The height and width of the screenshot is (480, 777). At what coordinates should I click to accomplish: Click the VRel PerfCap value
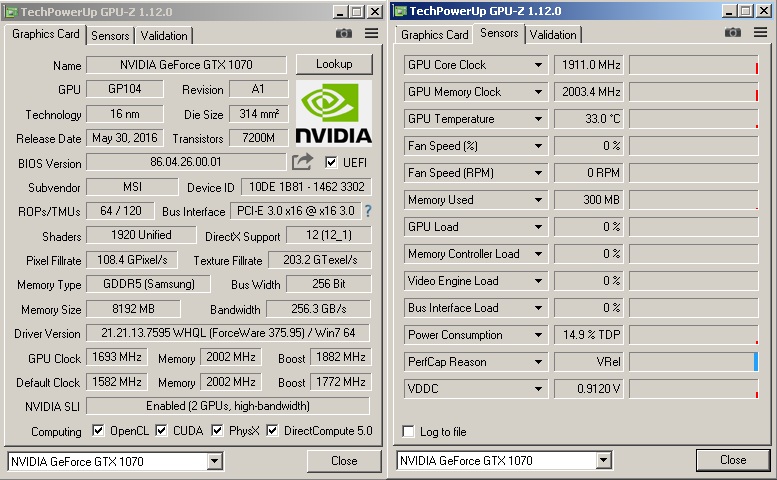[x=589, y=362]
